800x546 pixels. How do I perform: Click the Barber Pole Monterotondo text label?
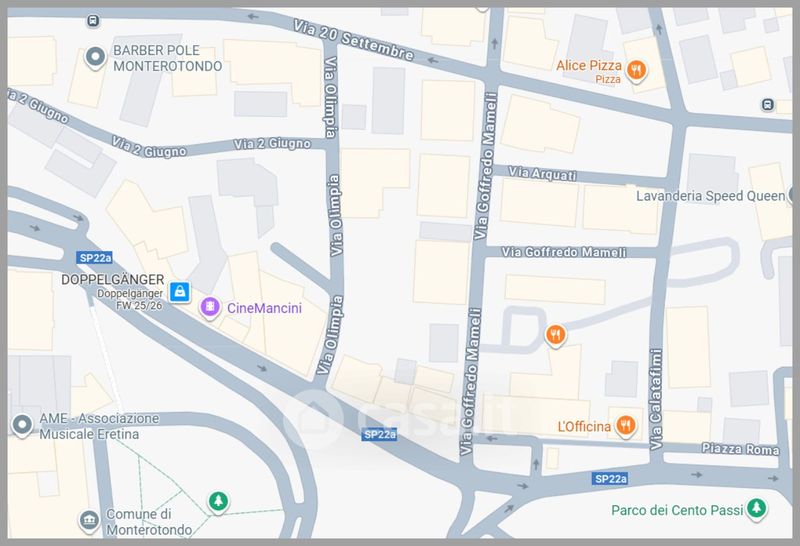(167, 58)
